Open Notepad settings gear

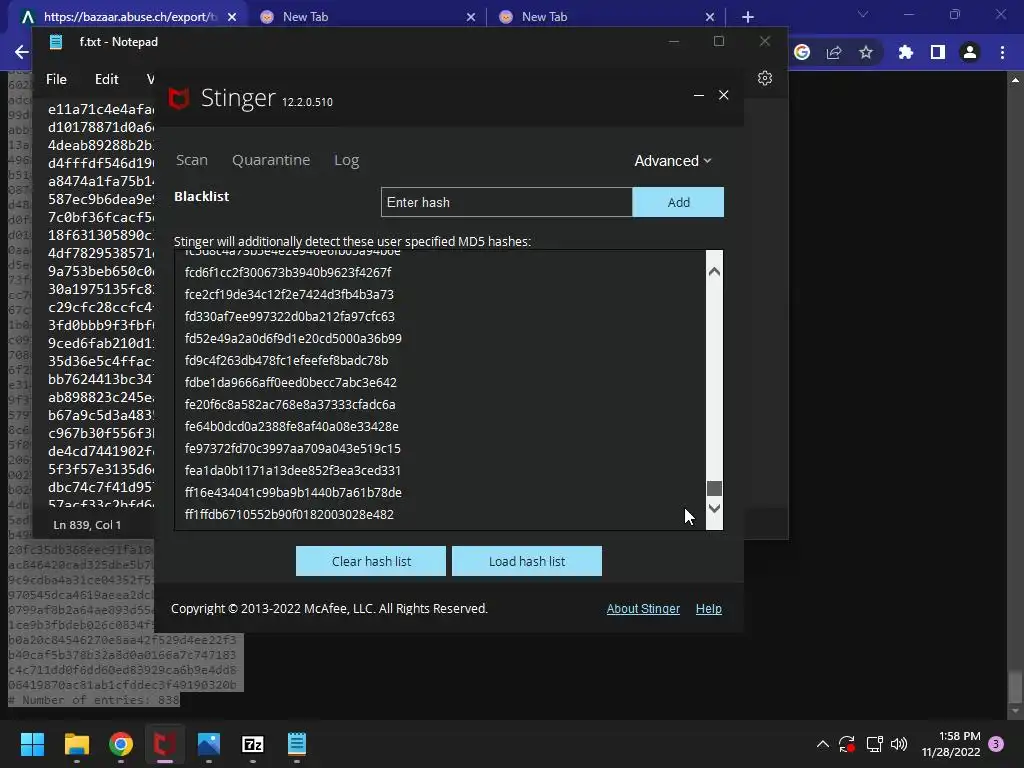[765, 78]
